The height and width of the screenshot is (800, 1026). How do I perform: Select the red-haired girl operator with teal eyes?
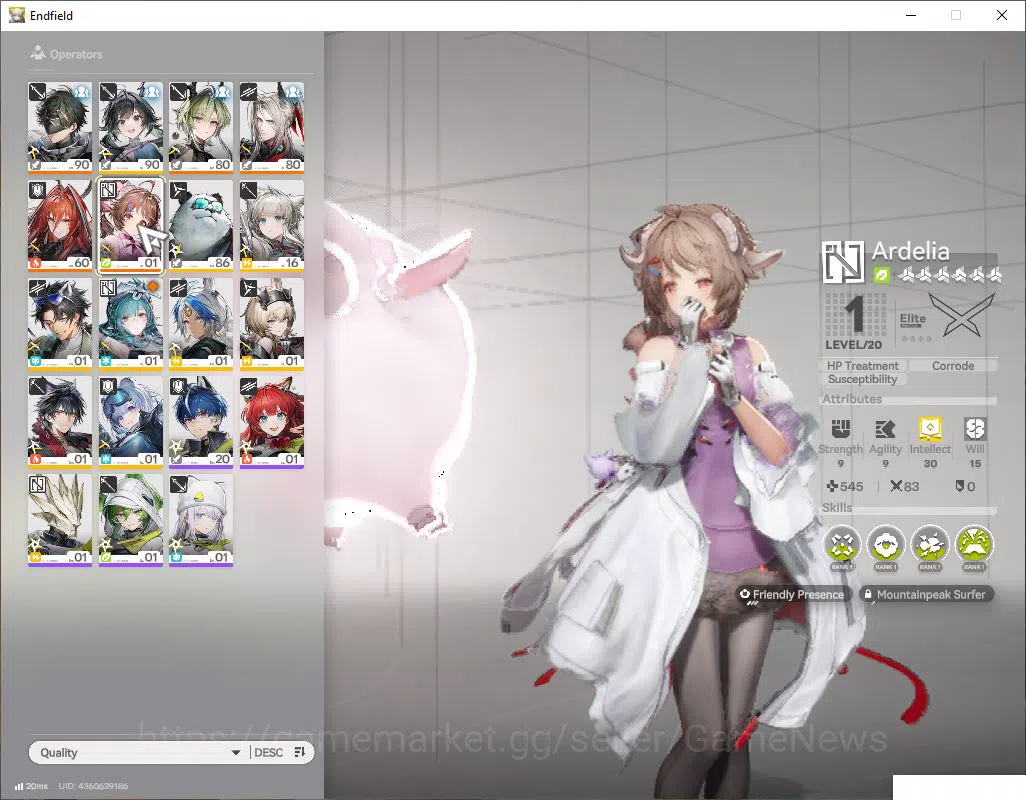pos(272,423)
